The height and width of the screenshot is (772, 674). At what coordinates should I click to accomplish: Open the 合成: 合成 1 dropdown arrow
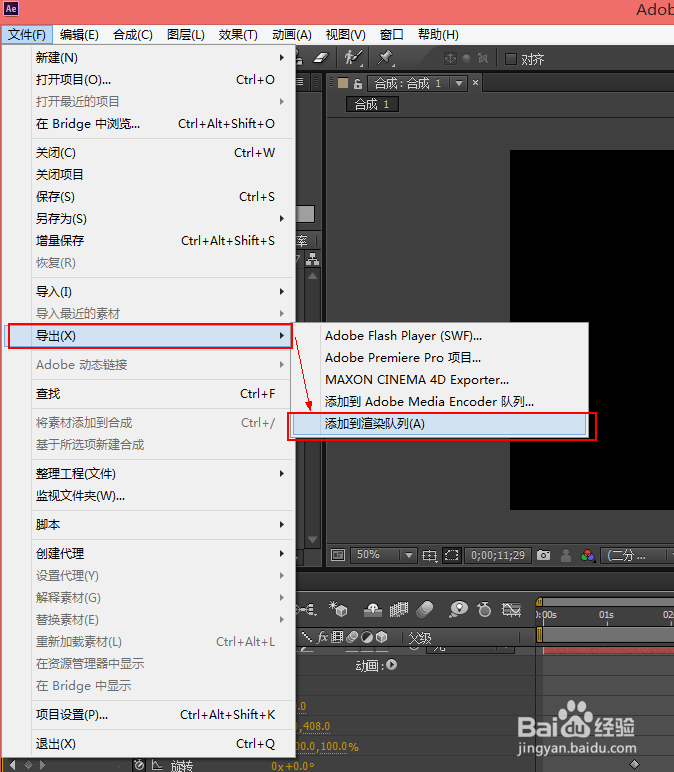459,83
